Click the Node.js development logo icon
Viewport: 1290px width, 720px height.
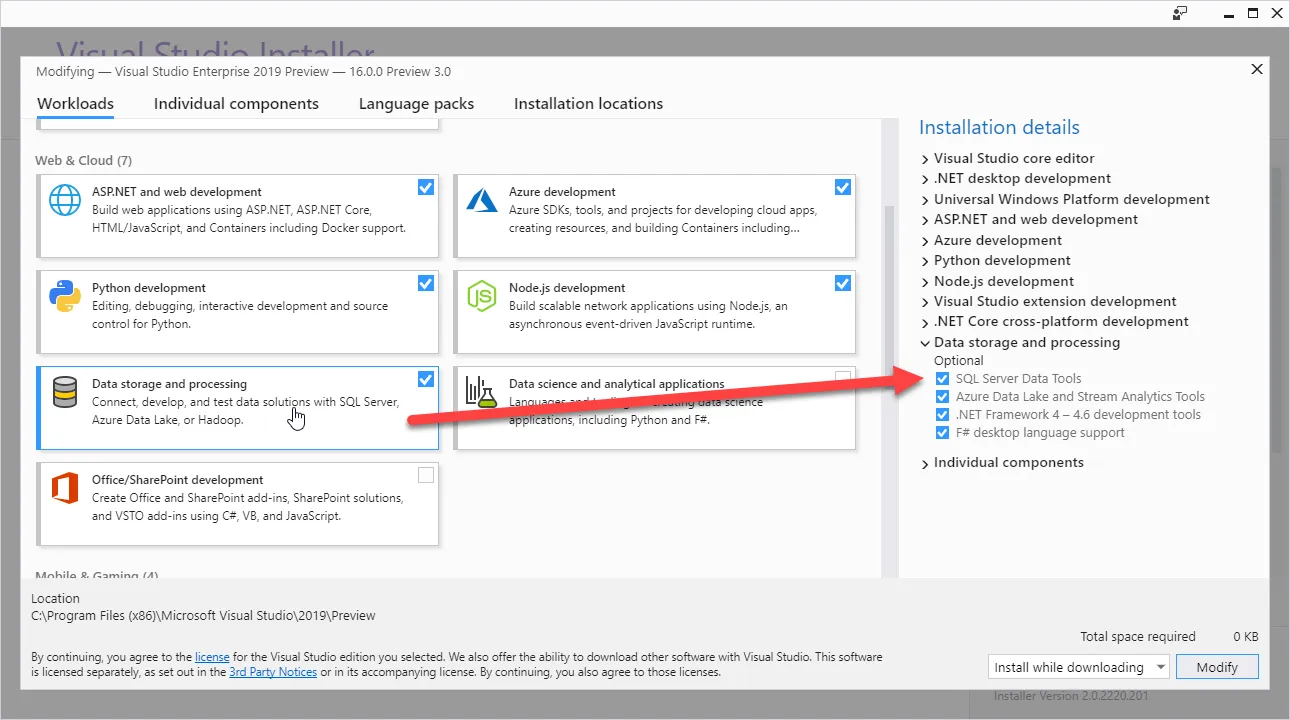point(482,297)
